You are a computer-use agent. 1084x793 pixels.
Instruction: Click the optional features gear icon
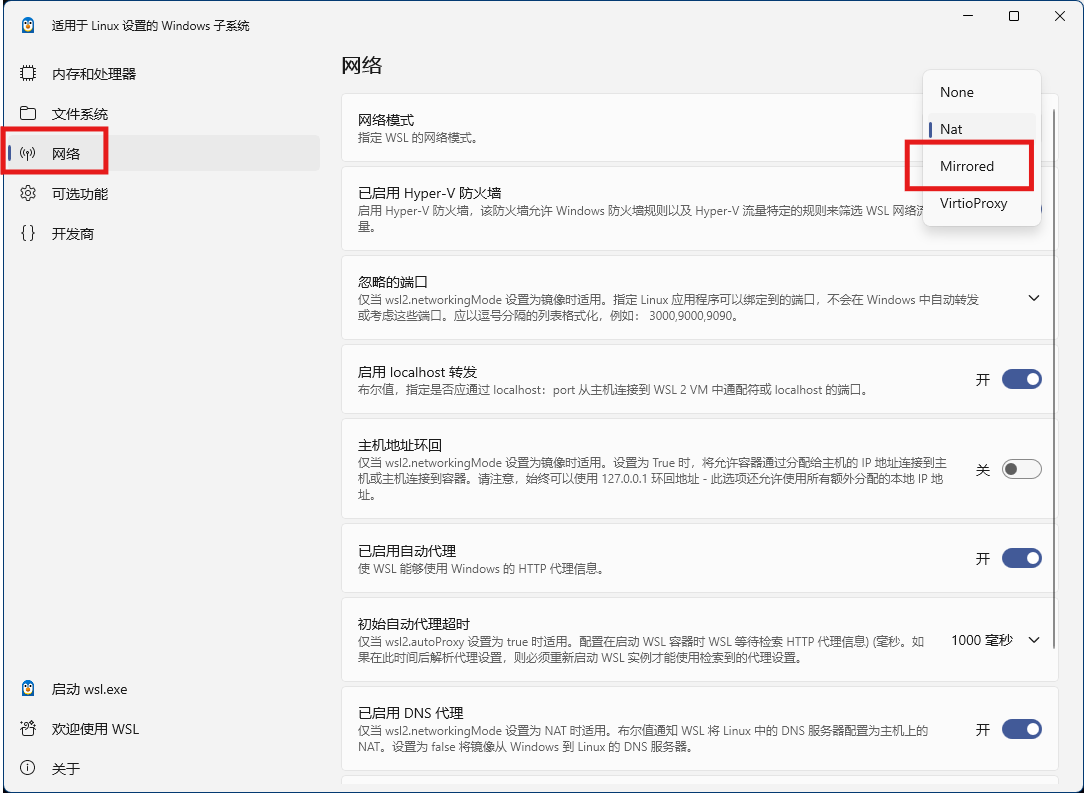[x=28, y=194]
